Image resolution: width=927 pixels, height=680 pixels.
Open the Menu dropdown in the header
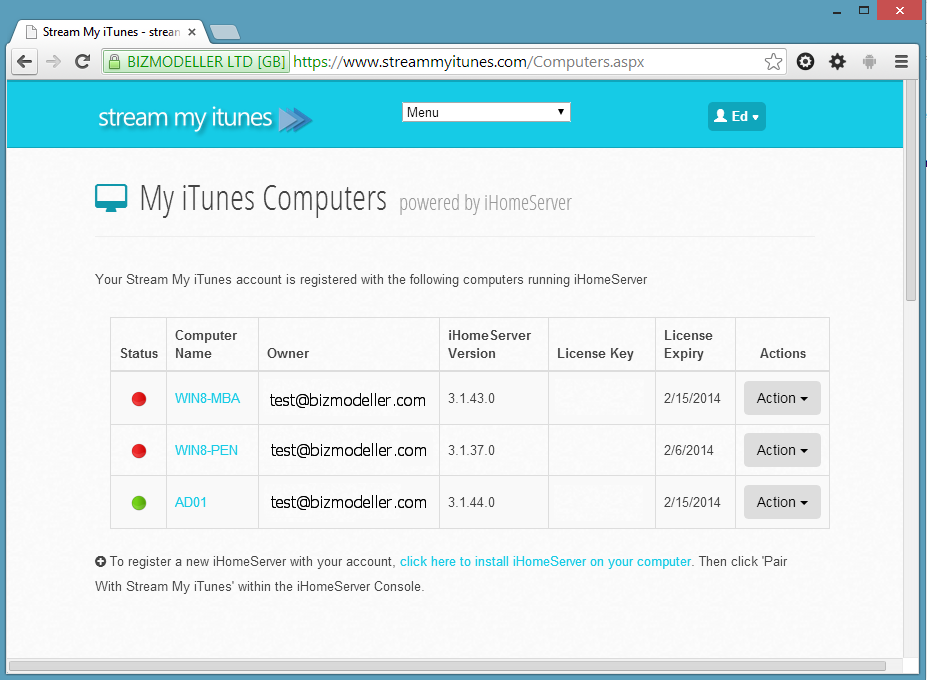pyautogui.click(x=486, y=112)
